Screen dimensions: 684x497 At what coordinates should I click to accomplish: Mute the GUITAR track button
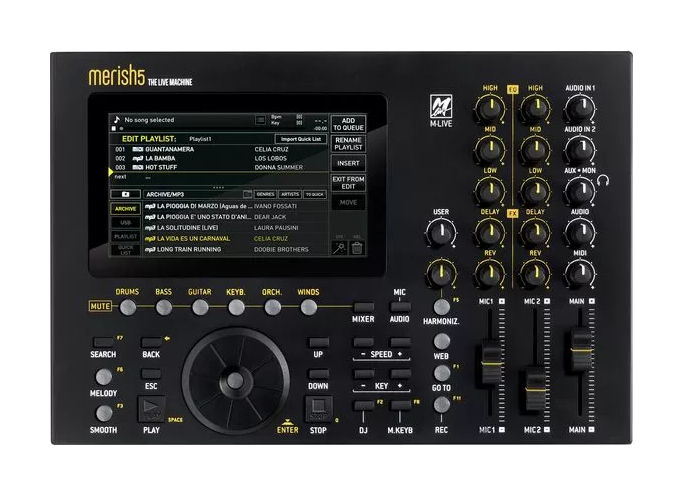click(x=200, y=308)
